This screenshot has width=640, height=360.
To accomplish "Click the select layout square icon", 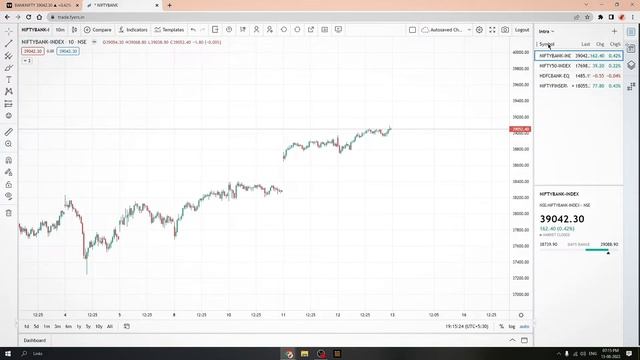I will (412, 30).
